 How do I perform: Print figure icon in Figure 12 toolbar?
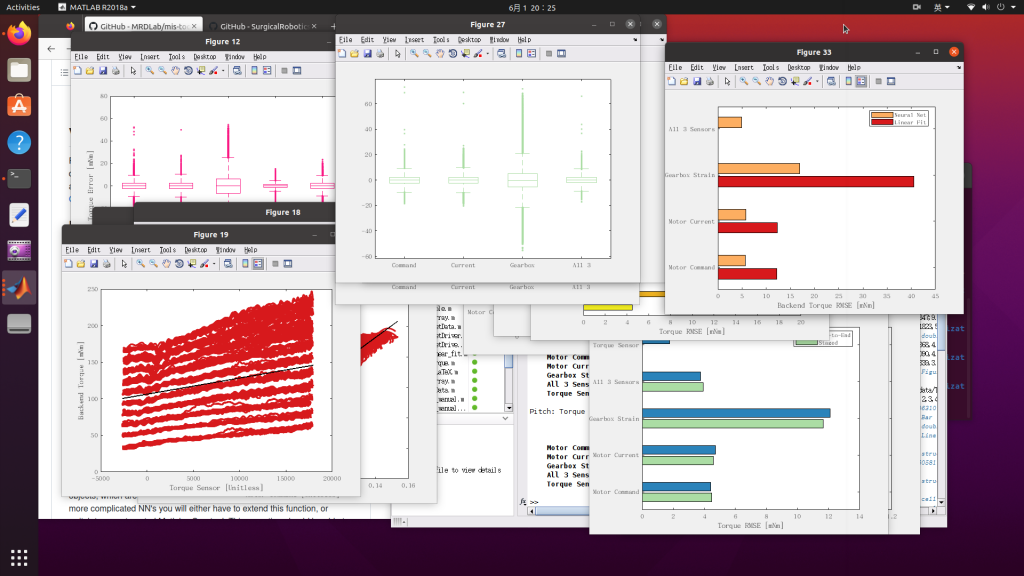[116, 71]
